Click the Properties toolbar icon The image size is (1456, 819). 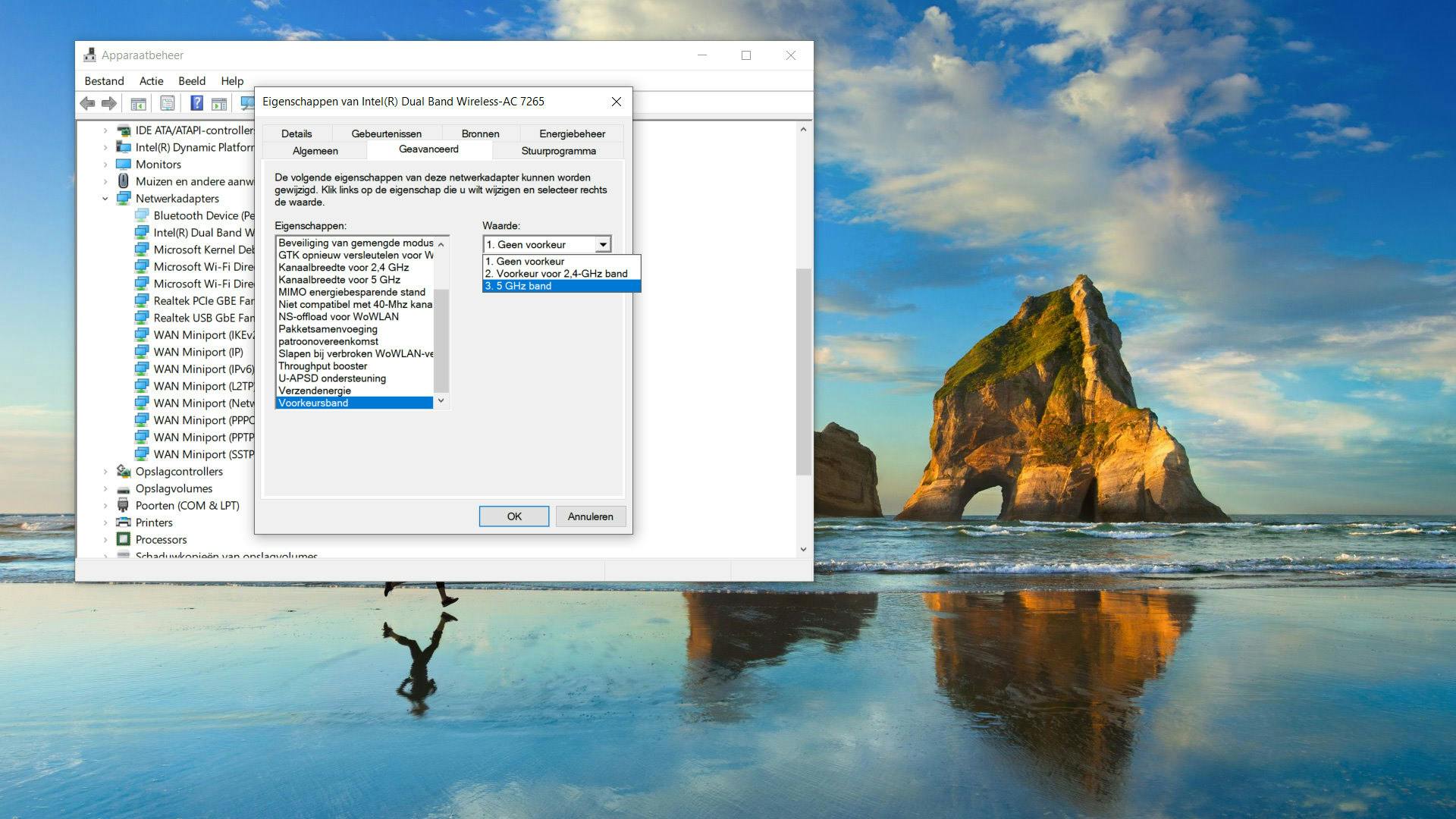point(168,103)
